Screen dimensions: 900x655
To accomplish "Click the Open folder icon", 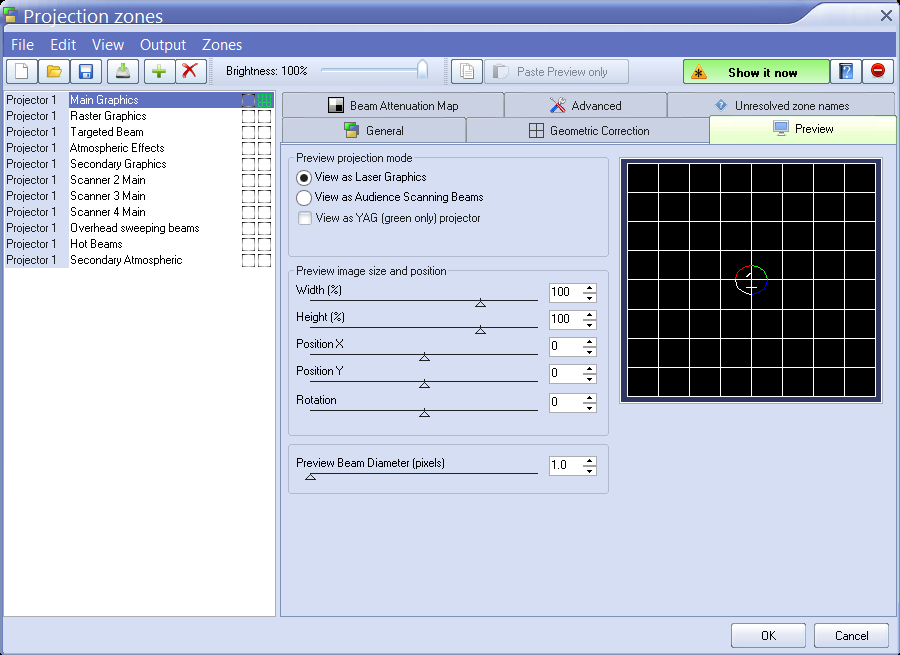I will point(54,72).
